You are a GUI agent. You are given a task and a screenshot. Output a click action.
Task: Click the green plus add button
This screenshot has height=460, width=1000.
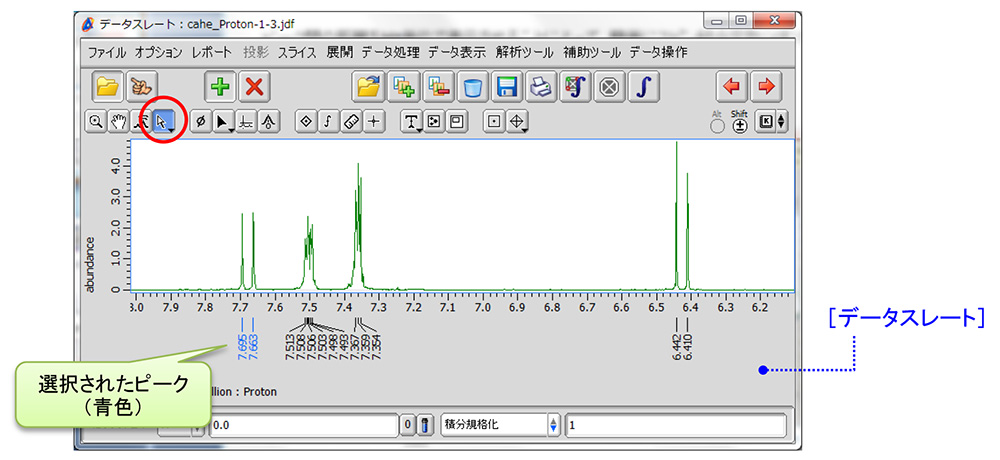(220, 87)
